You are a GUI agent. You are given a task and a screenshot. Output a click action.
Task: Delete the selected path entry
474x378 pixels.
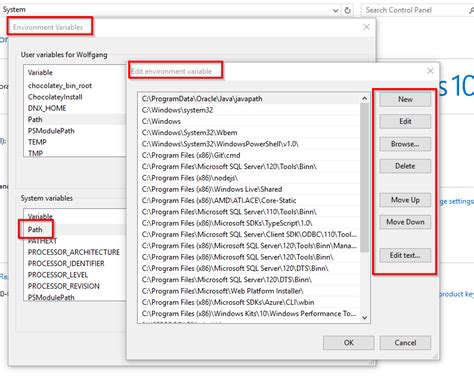405,166
